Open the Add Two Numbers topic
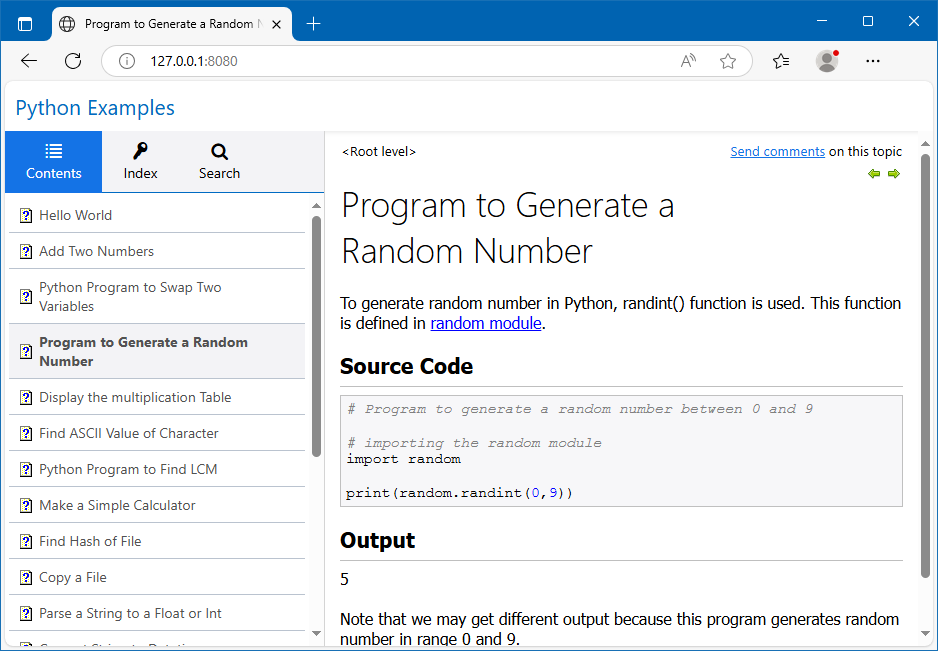 [157, 251]
